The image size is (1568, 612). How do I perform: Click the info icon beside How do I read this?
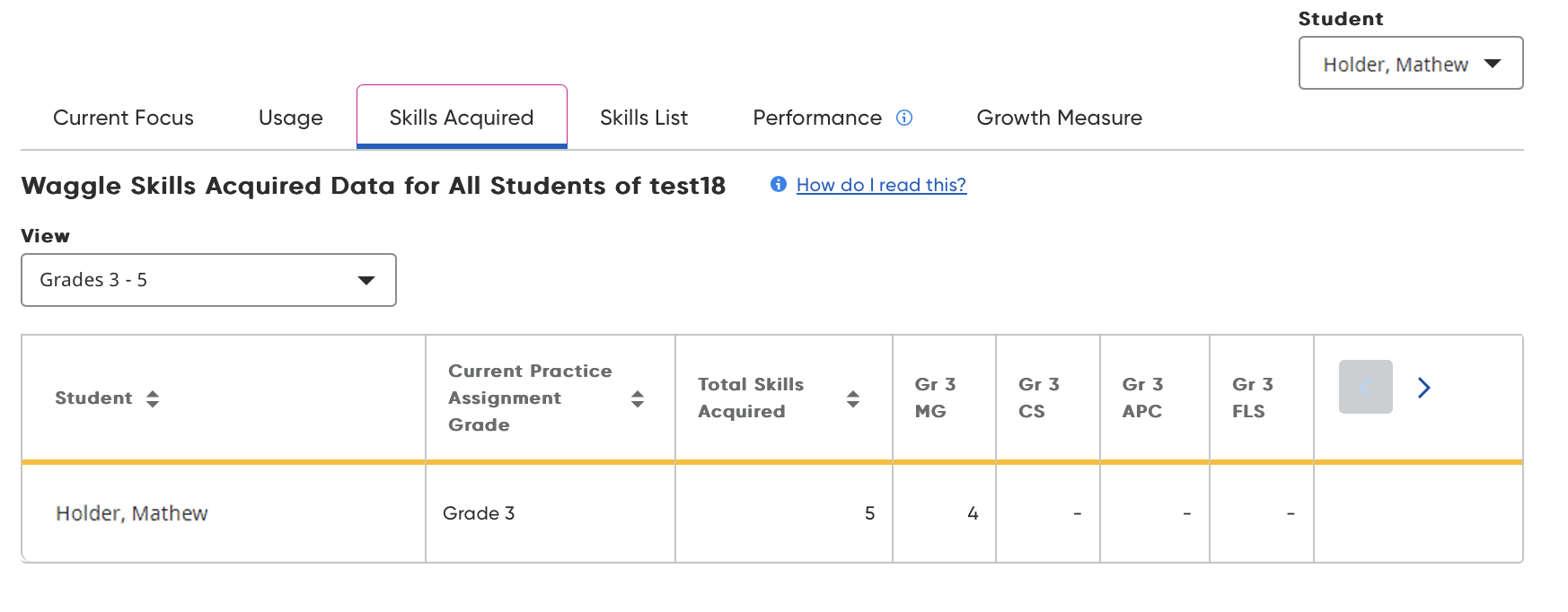779,184
